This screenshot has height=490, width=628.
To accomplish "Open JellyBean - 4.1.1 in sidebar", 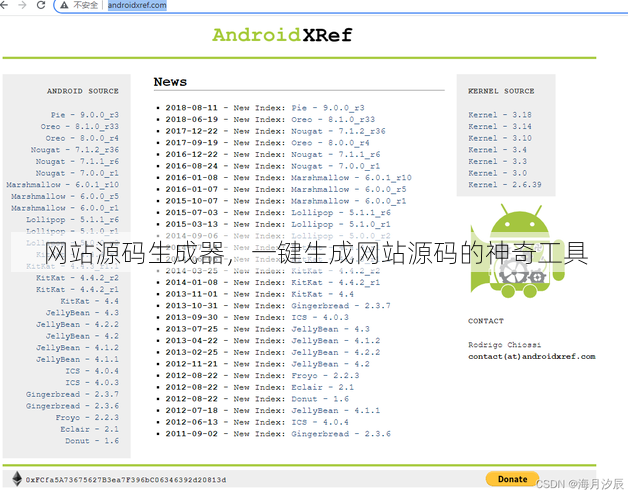I will click(77, 359).
